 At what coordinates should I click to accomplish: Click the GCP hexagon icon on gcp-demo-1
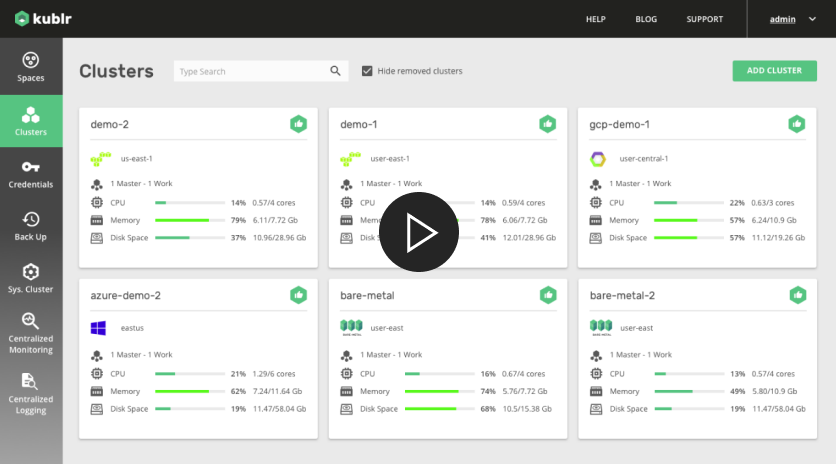click(x=598, y=159)
